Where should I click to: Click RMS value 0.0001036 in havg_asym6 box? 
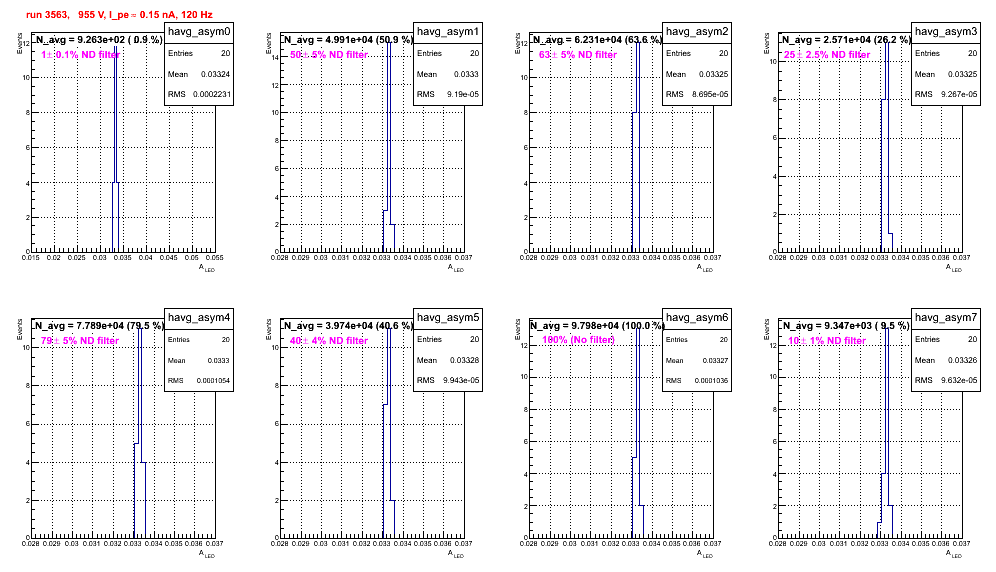(x=711, y=381)
